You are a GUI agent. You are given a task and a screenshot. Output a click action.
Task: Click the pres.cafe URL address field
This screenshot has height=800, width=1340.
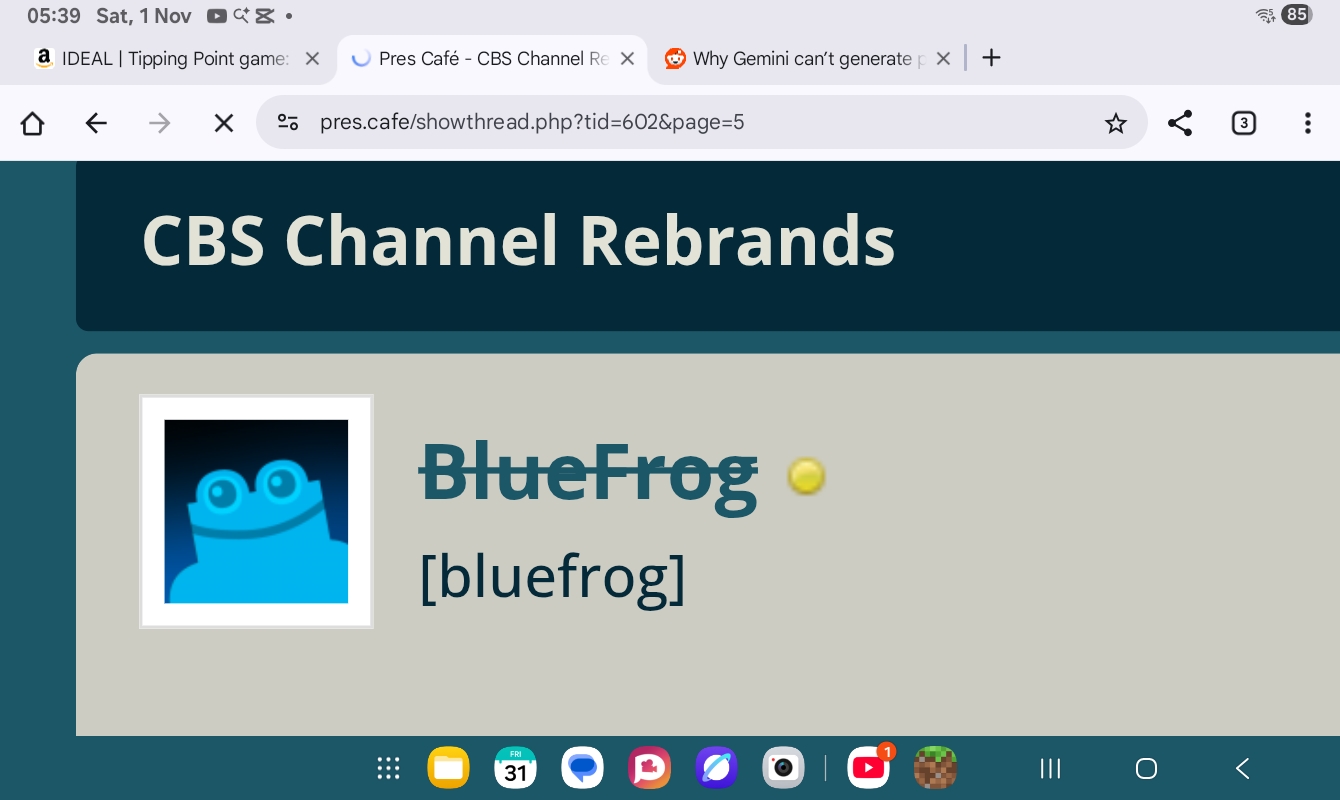click(x=690, y=123)
